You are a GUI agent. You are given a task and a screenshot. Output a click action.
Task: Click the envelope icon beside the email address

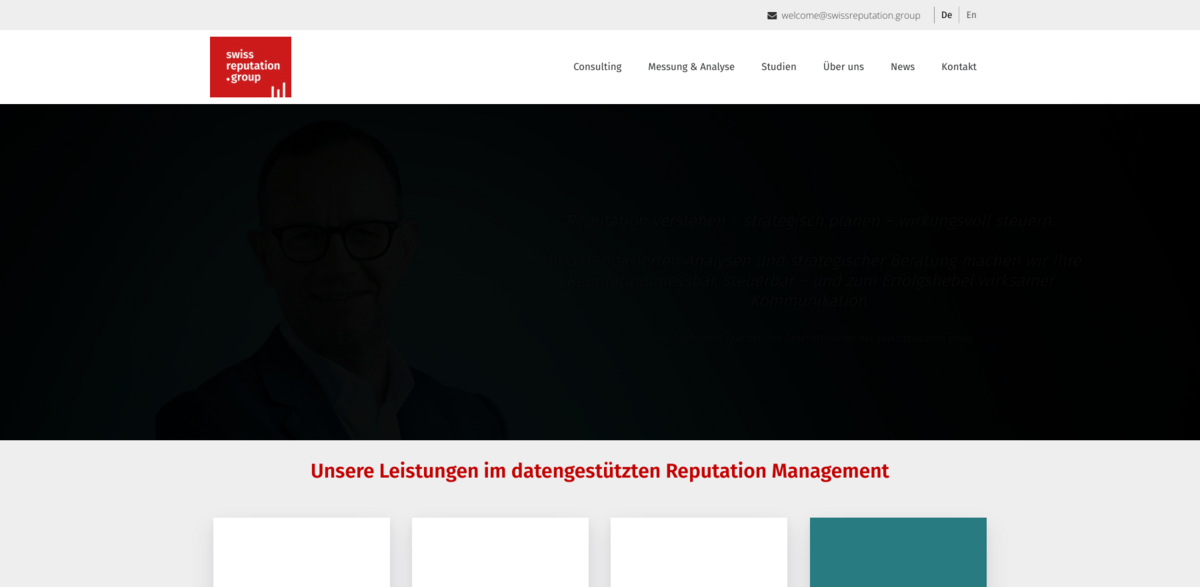click(771, 15)
